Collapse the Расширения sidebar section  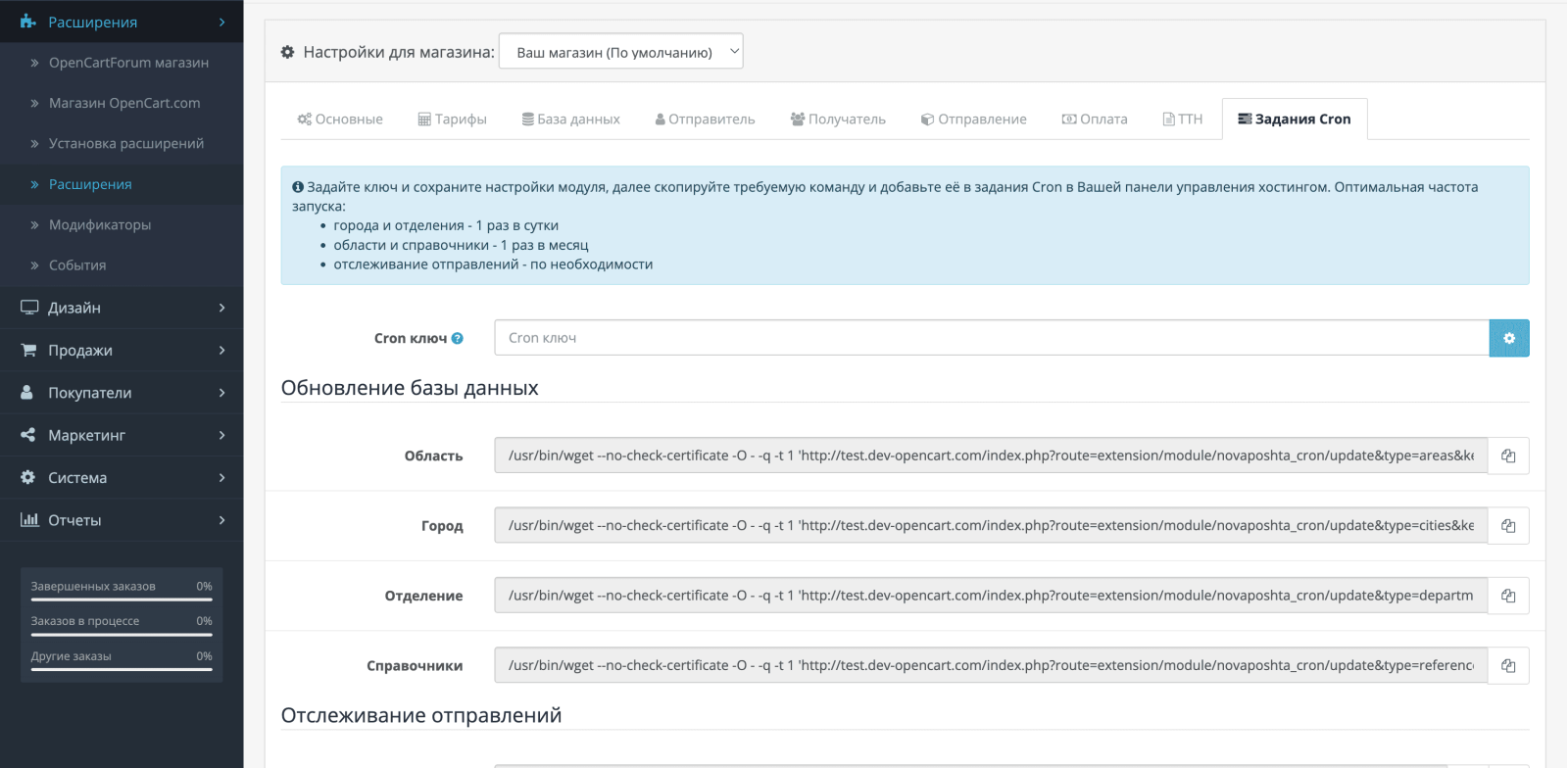pyautogui.click(x=122, y=22)
